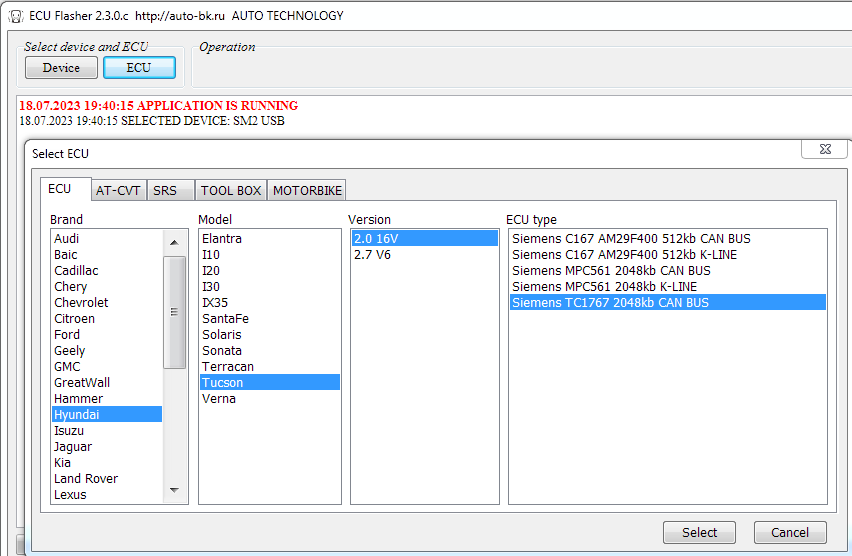Choose SantaFe in the Model list
This screenshot has width=852, height=556.
[x=225, y=319]
